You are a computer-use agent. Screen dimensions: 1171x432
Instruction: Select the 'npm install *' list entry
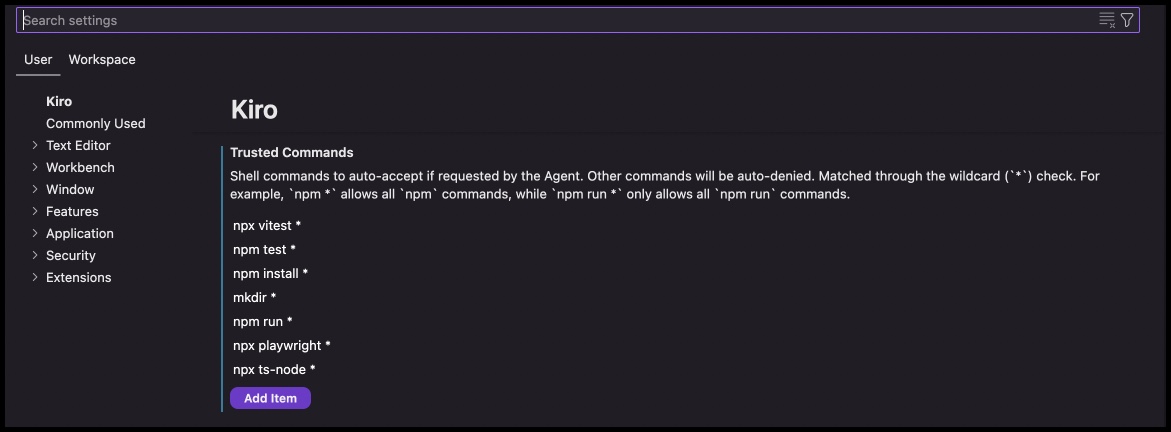[x=270, y=274]
